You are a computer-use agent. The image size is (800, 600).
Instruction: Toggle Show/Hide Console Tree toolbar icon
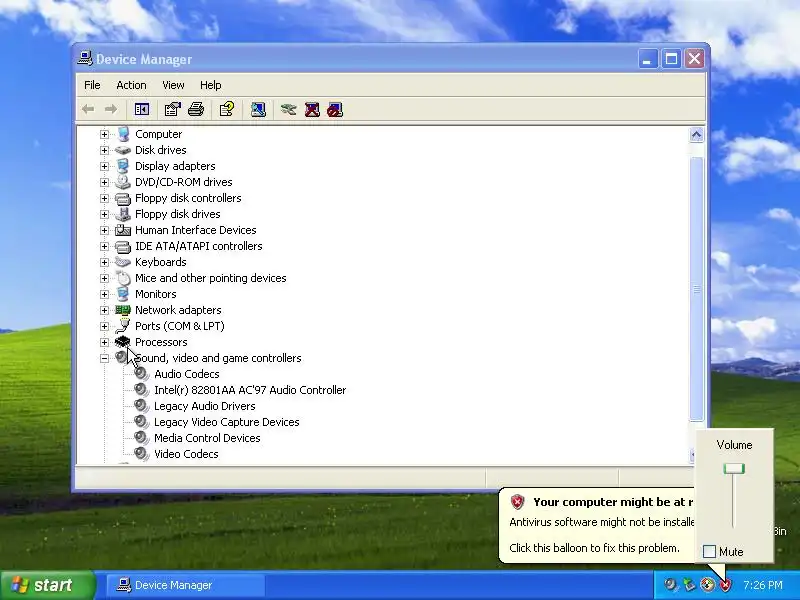(x=142, y=109)
